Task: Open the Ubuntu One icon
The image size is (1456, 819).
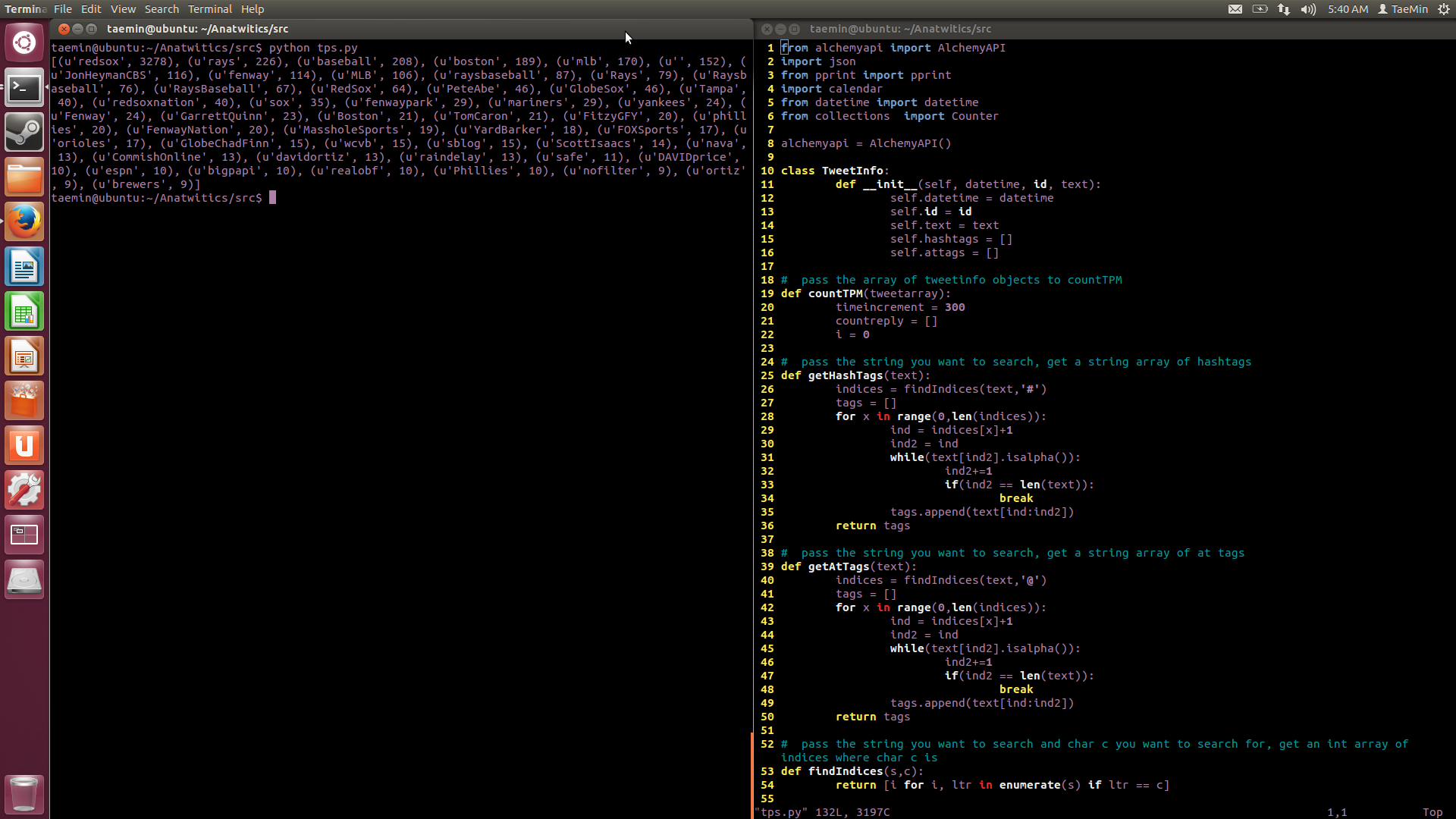Action: pos(24,446)
